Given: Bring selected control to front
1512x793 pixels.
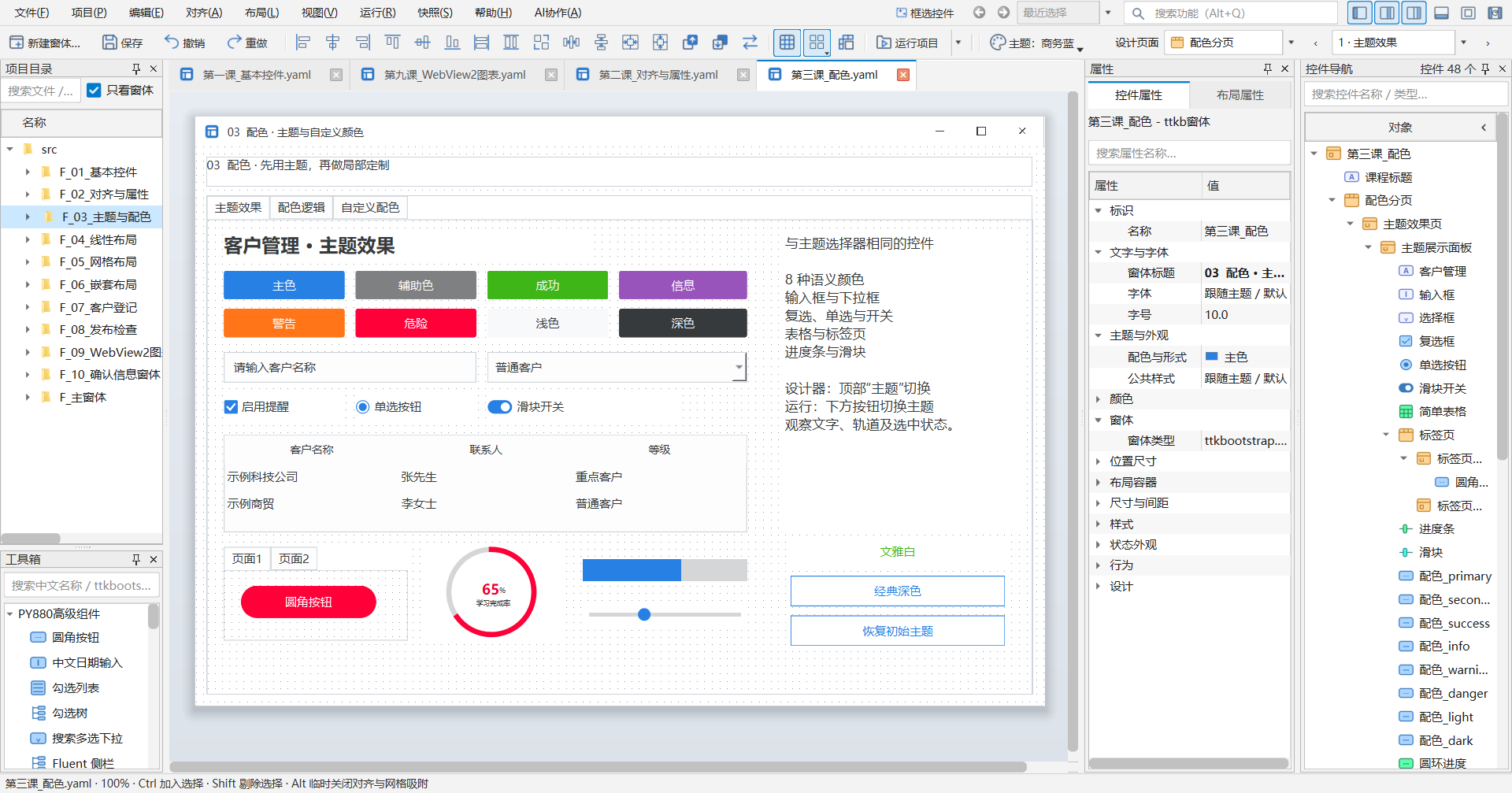Looking at the screenshot, I should pyautogui.click(x=691, y=43).
